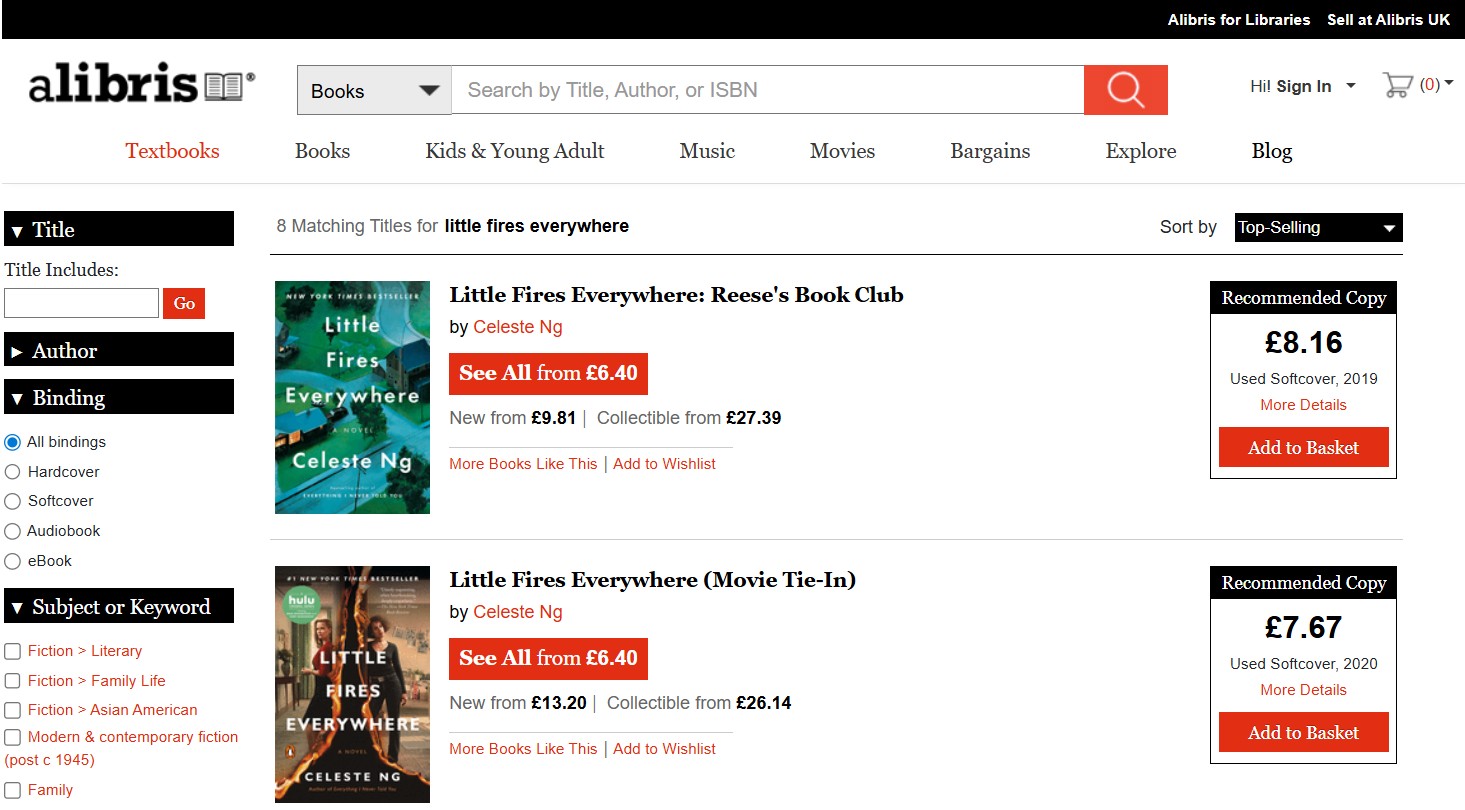The height and width of the screenshot is (810, 1465).
Task: Click the red search magnifying glass icon
Action: coord(1125,89)
